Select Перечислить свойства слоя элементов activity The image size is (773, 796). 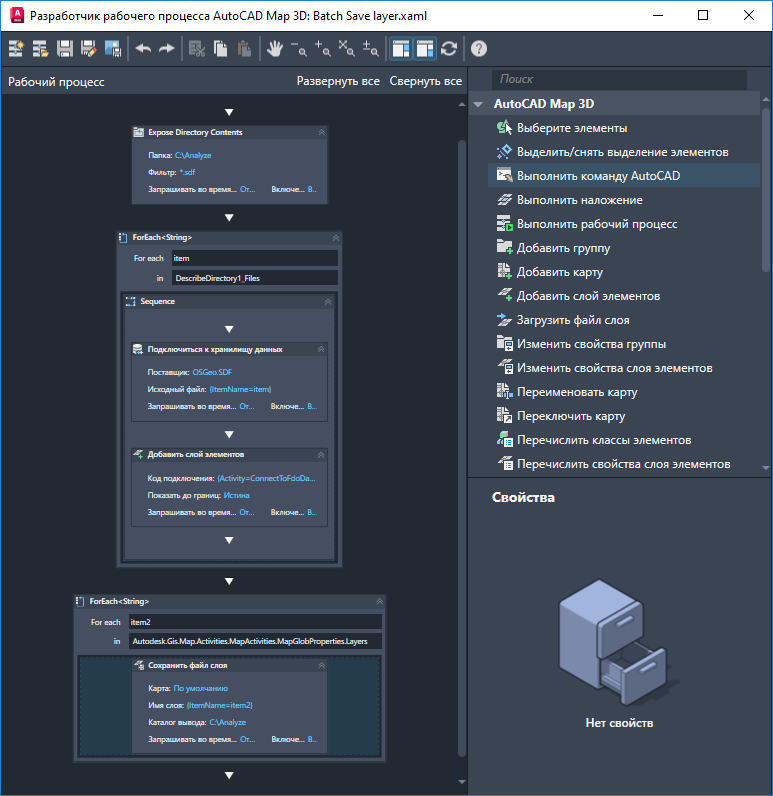pyautogui.click(x=624, y=464)
